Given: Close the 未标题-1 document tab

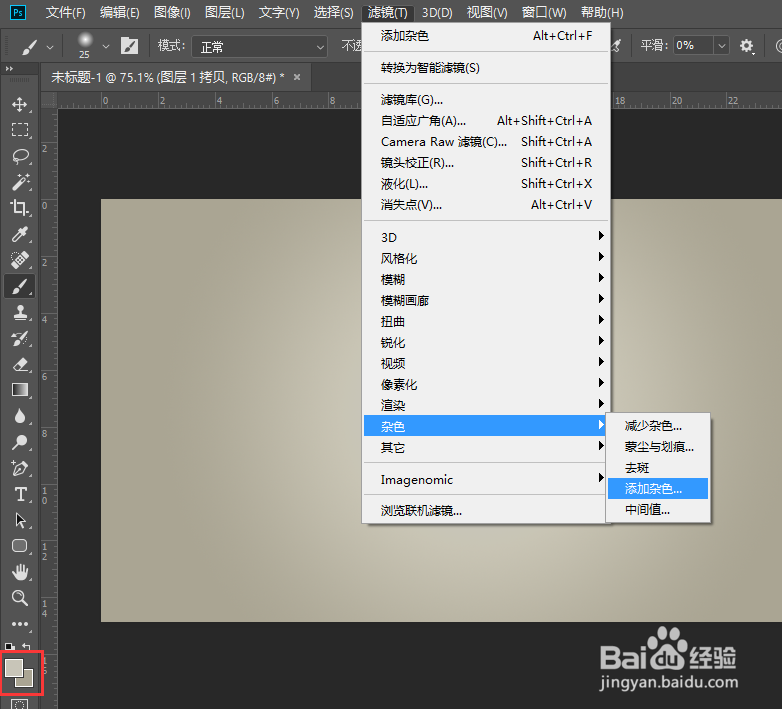Looking at the screenshot, I should 297,77.
